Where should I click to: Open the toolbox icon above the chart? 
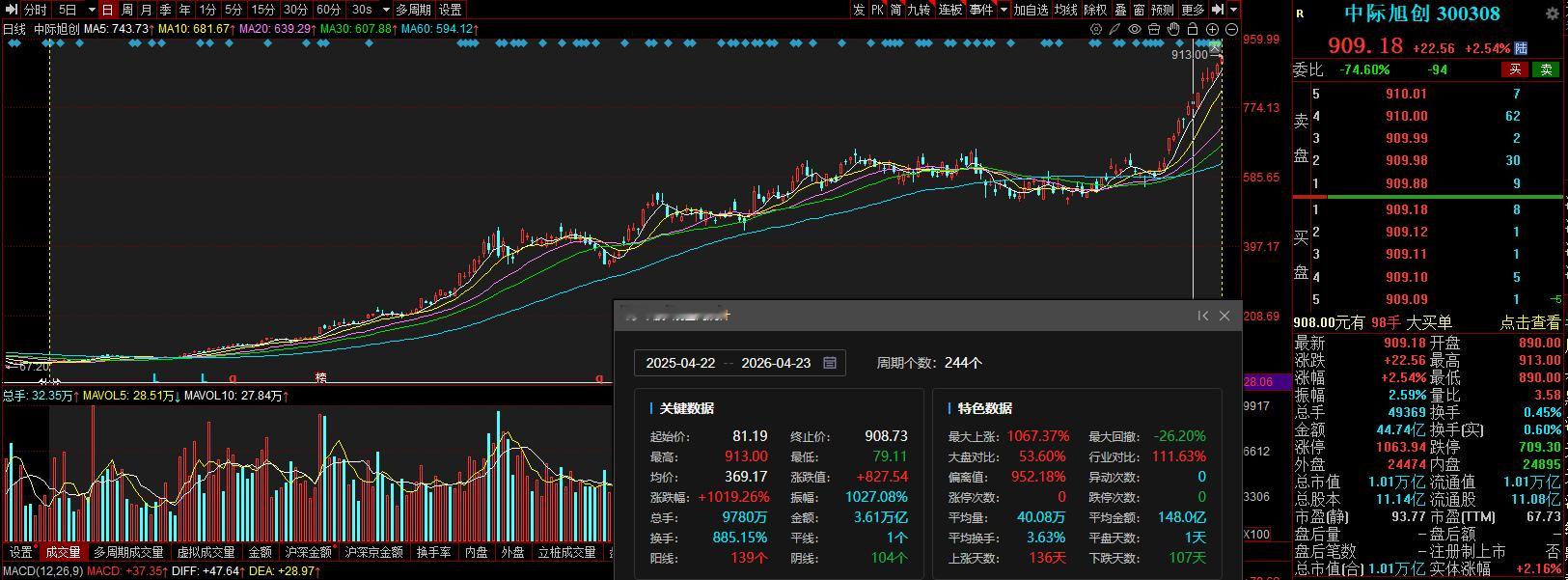[x=1154, y=29]
